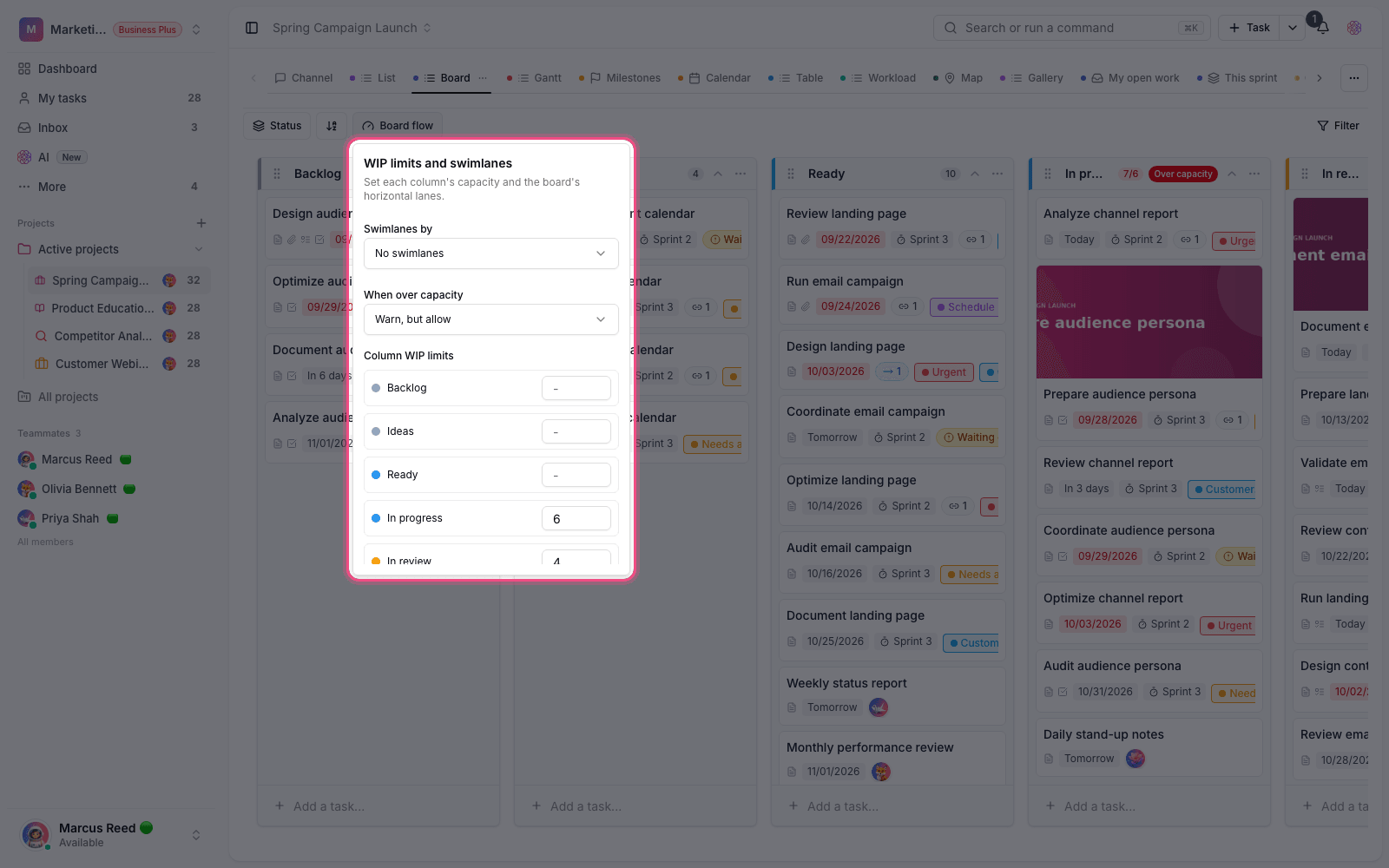The height and width of the screenshot is (868, 1389).
Task: Open Marcus Reed status switcher
Action: [x=111, y=835]
